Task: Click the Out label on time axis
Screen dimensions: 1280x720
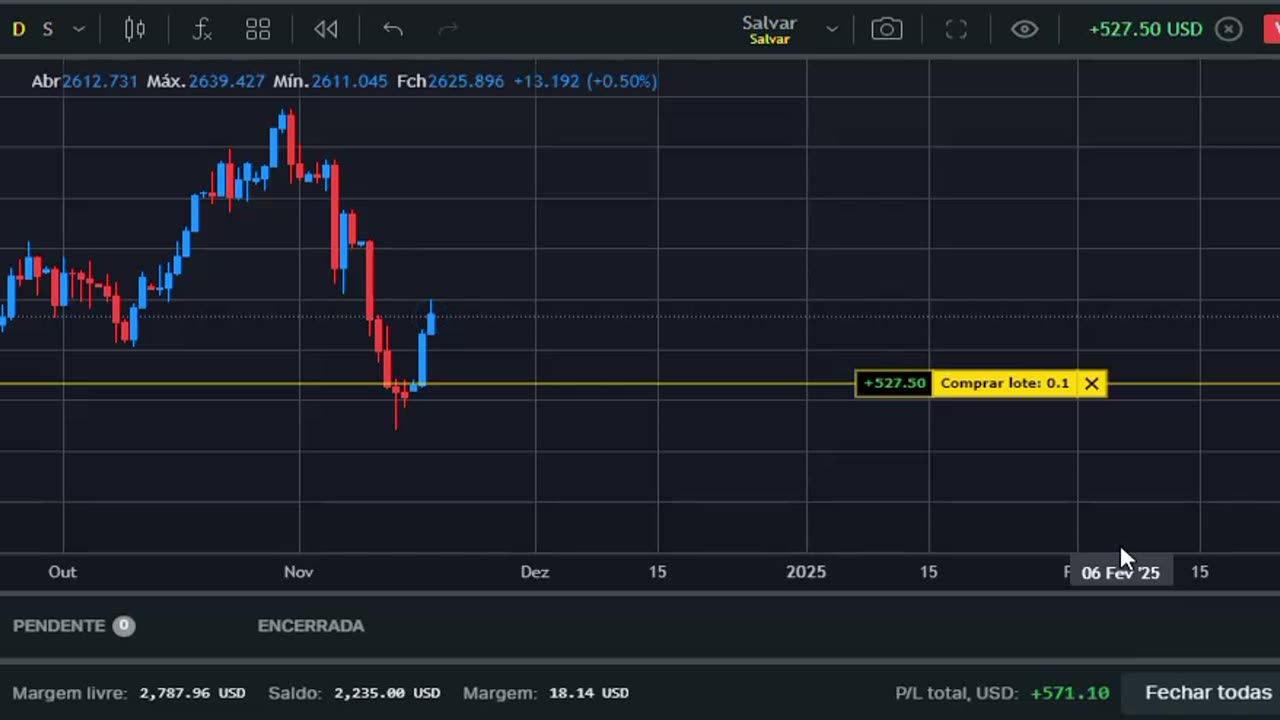Action: pos(62,572)
